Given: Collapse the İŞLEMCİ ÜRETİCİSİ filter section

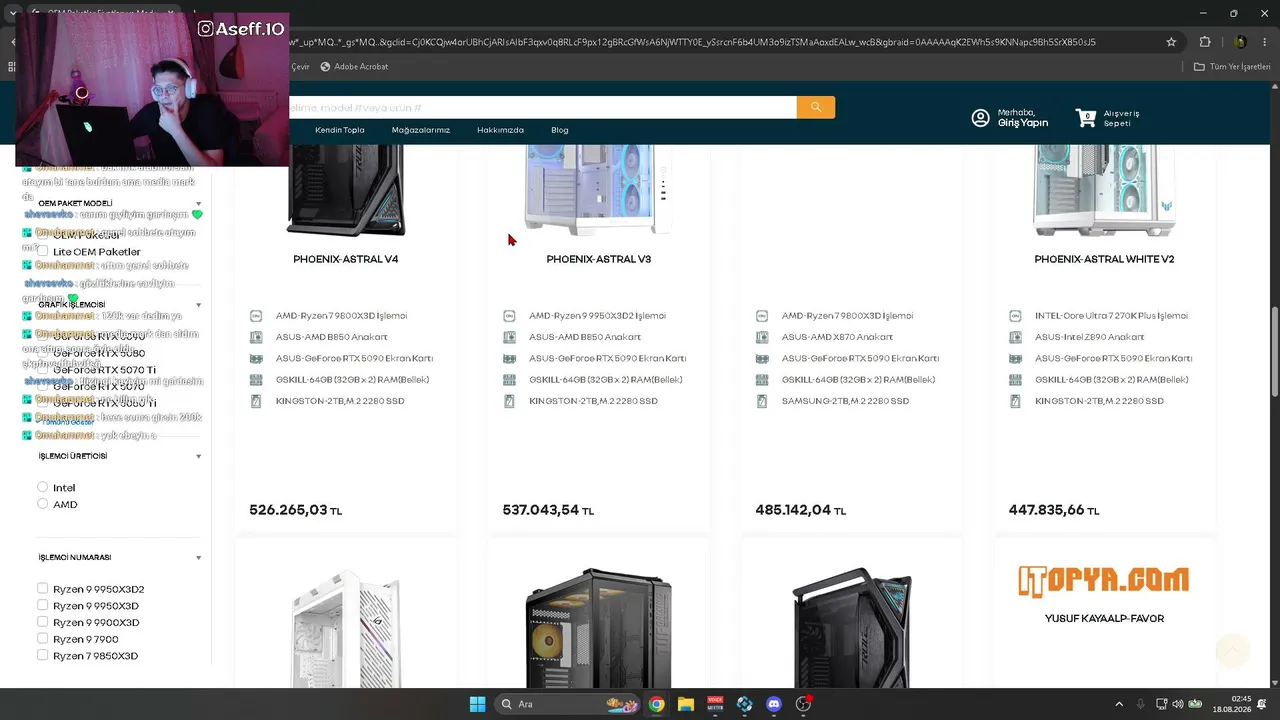Looking at the screenshot, I should [x=199, y=456].
